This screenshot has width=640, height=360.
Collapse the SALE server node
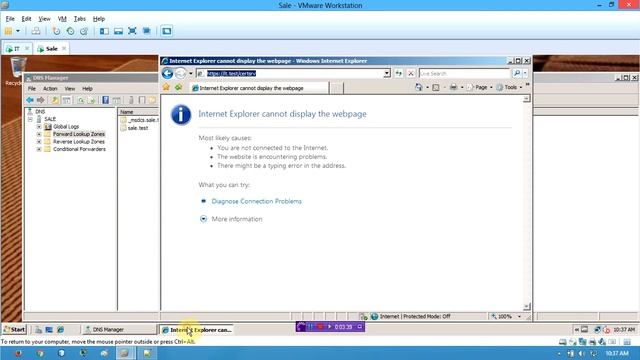(x=30, y=119)
